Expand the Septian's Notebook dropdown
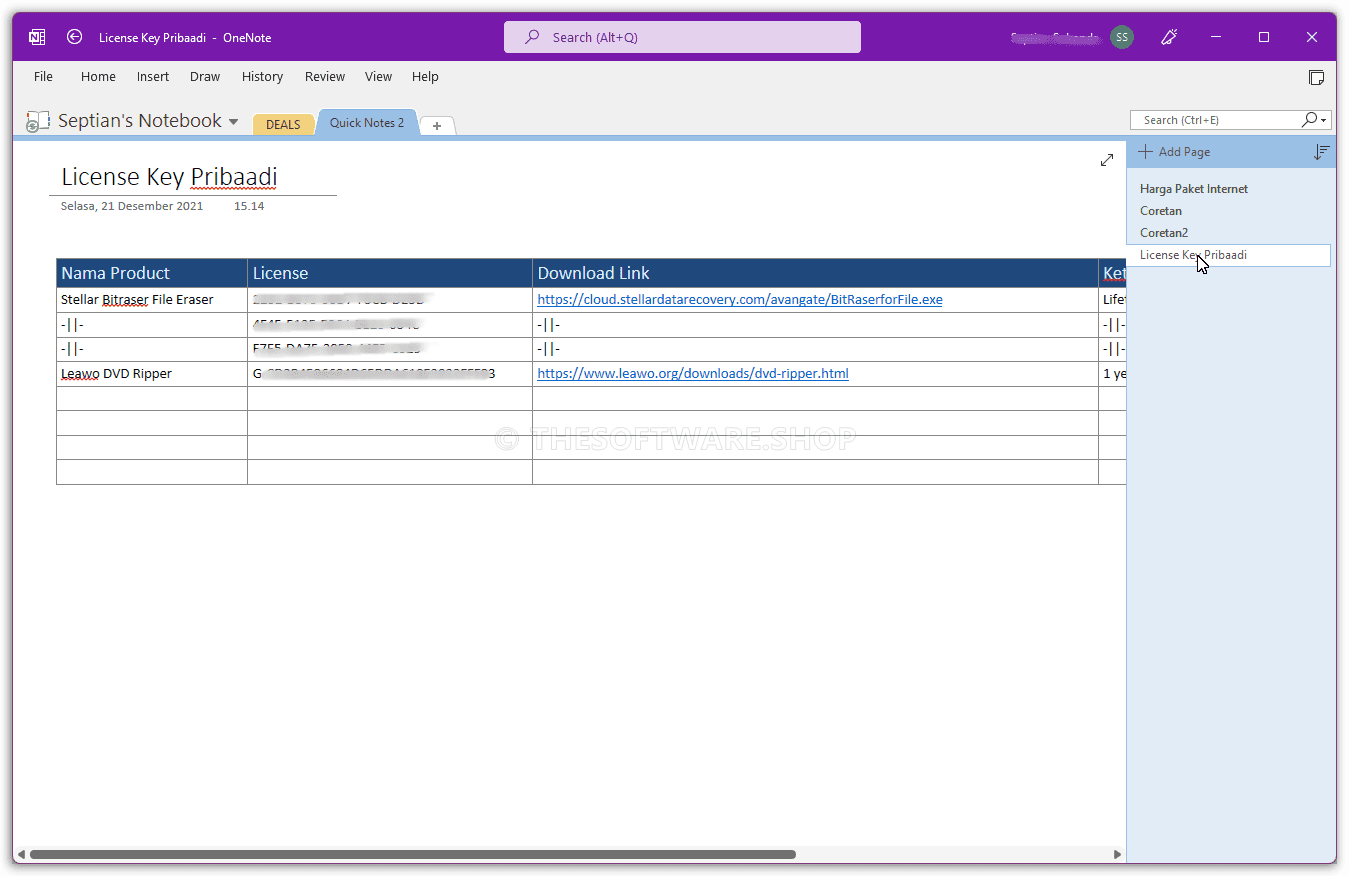 point(233,121)
